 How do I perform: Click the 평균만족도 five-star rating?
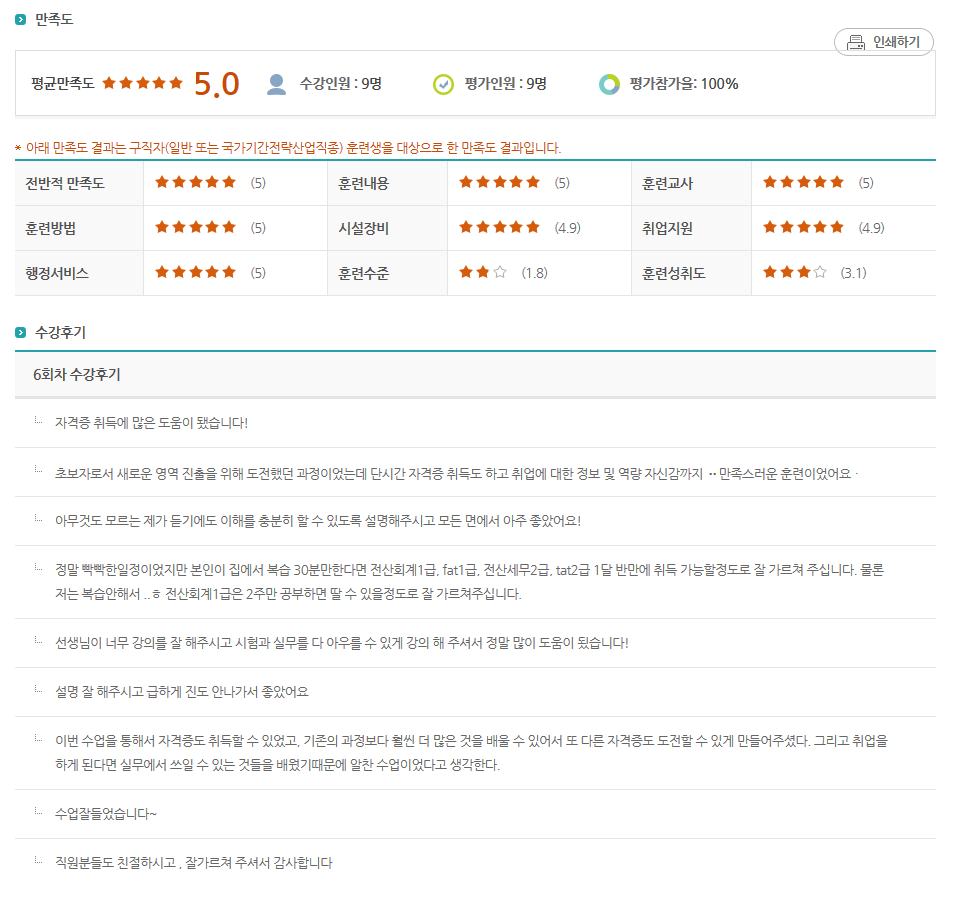coord(143,83)
